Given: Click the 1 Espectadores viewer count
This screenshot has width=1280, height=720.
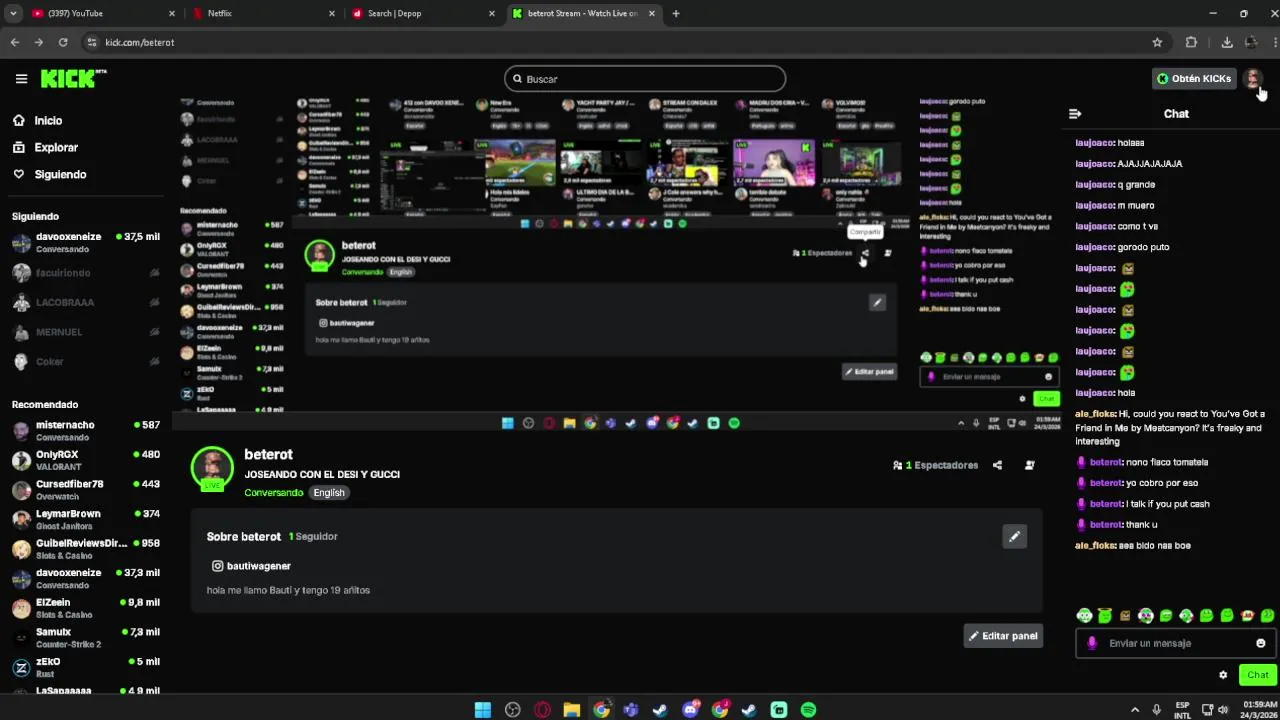Looking at the screenshot, I should click(x=935, y=465).
